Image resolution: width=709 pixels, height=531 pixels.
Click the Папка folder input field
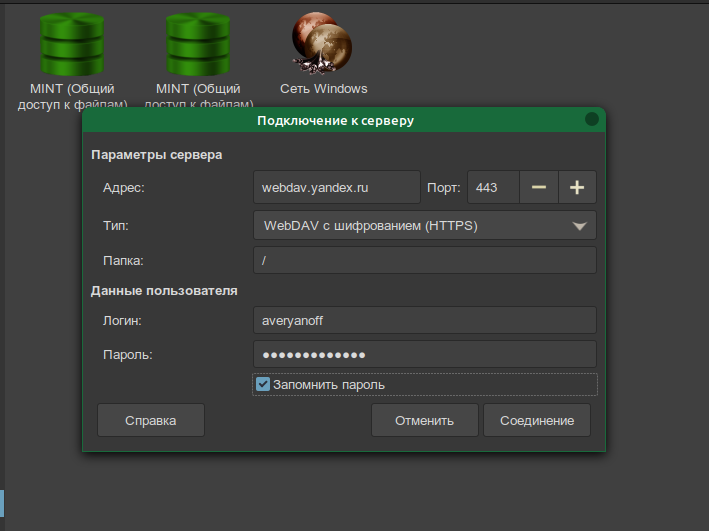click(x=425, y=261)
